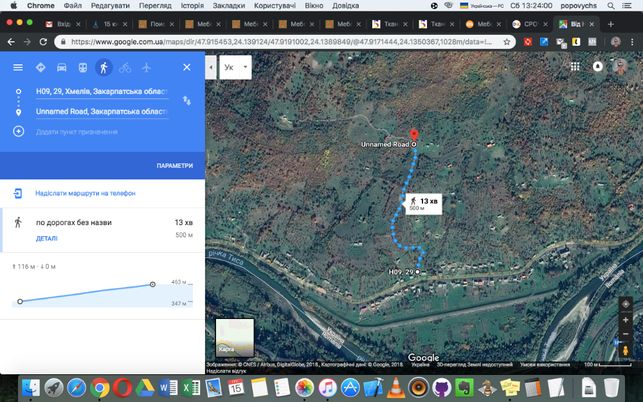Click the ДЕТАЛІ link for route
The image size is (643, 402).
pyautogui.click(x=47, y=238)
